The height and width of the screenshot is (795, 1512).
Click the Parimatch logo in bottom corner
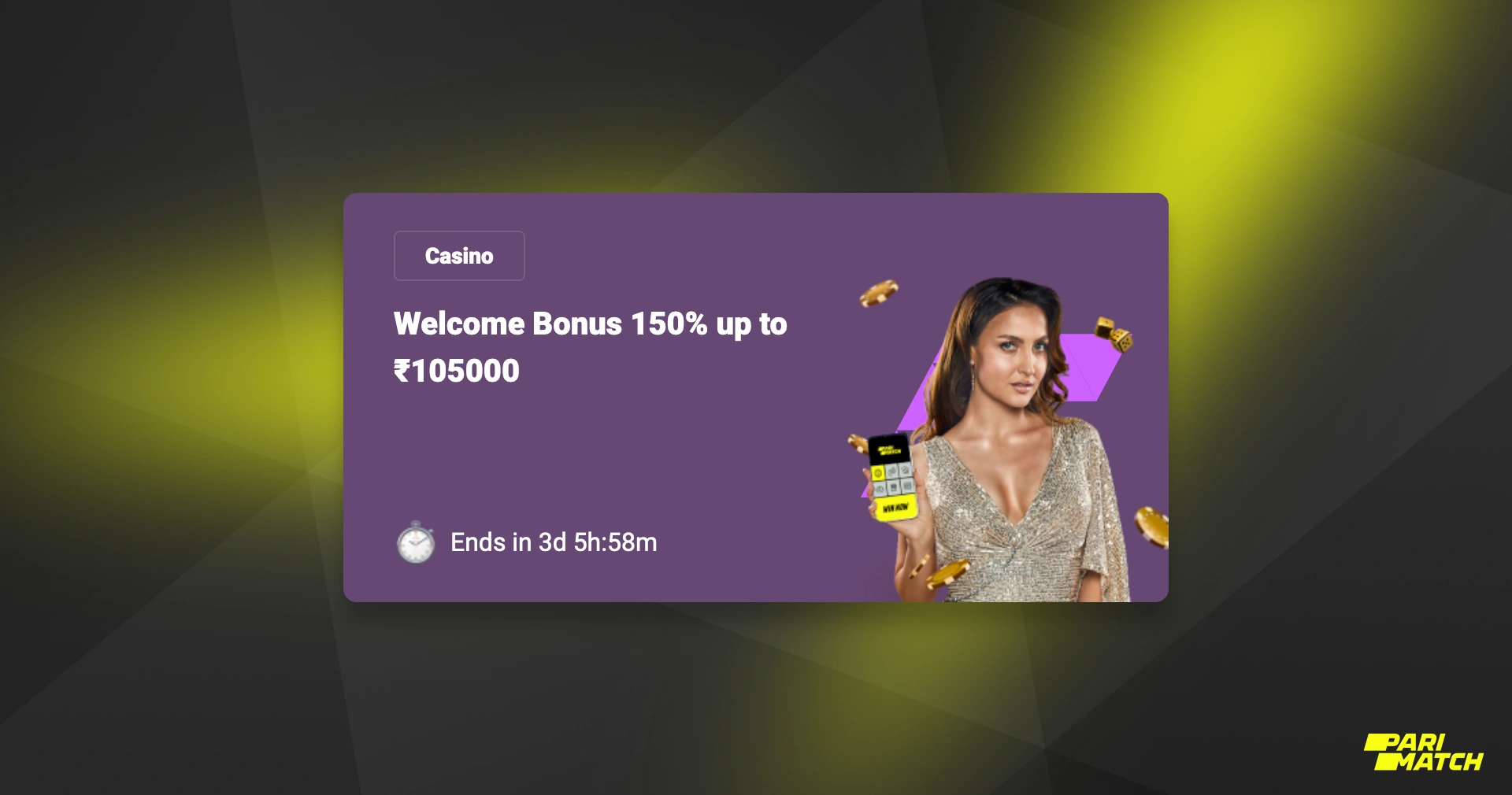[1424, 752]
